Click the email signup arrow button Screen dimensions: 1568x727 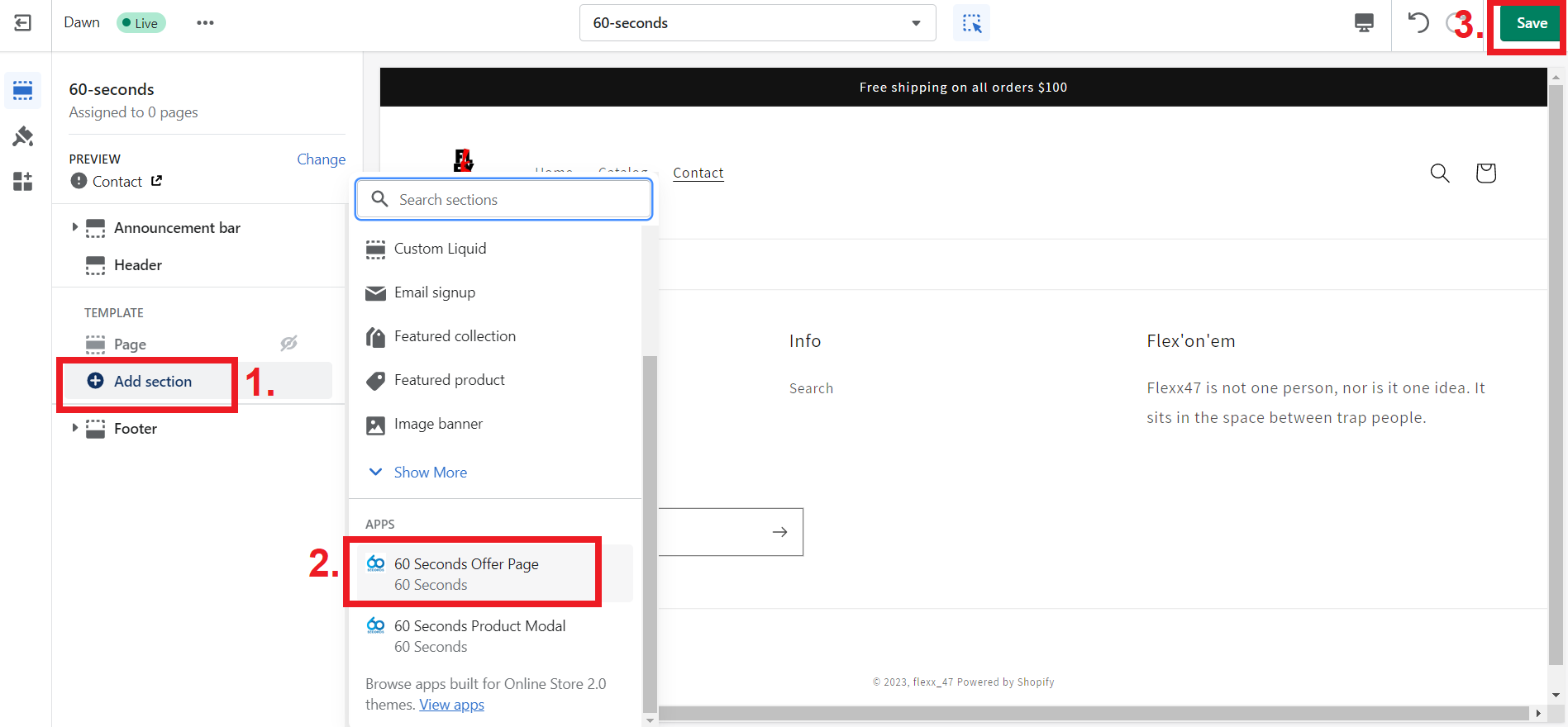click(x=779, y=532)
